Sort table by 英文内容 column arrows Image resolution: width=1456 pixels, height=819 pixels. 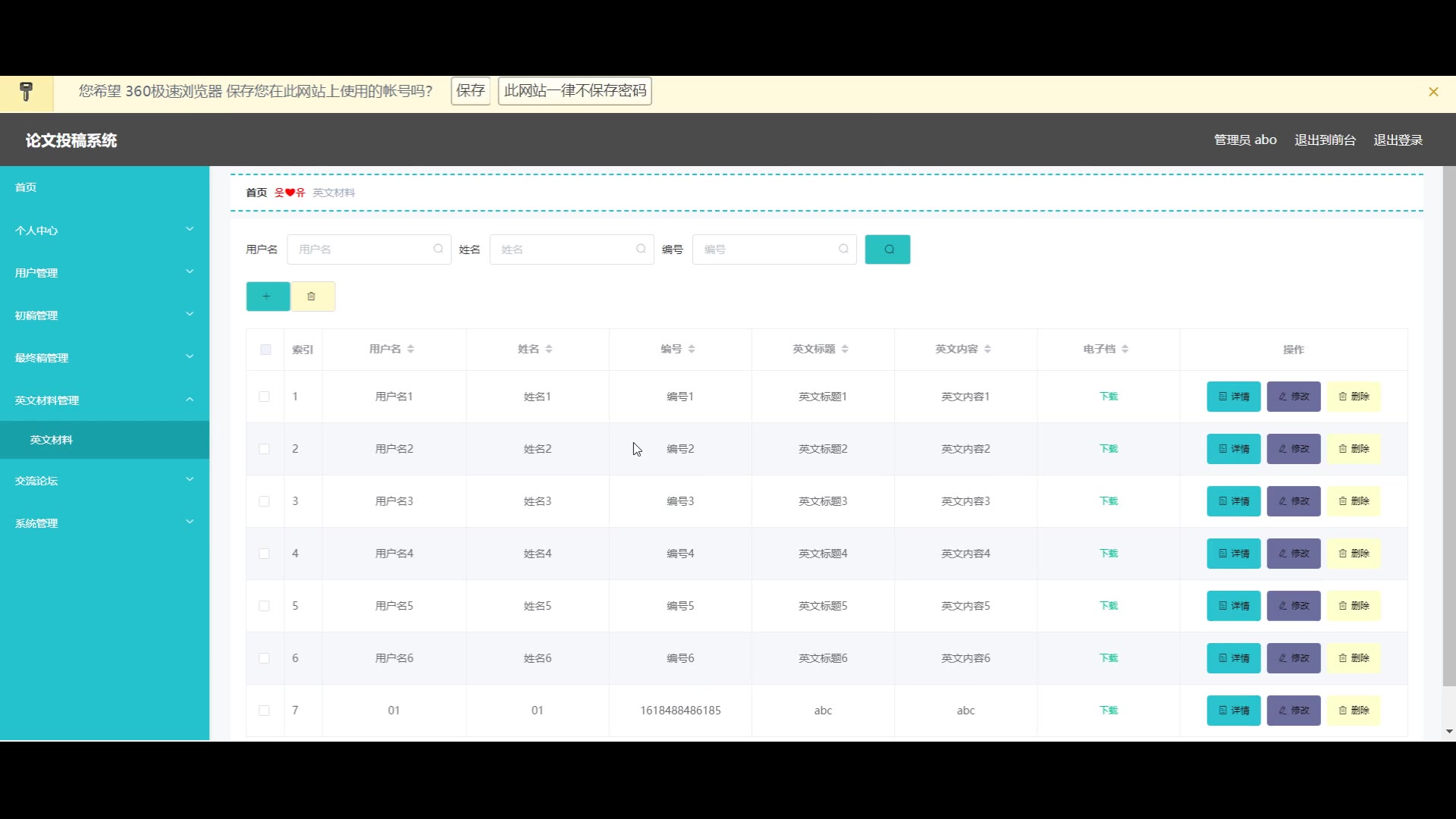pyautogui.click(x=987, y=349)
